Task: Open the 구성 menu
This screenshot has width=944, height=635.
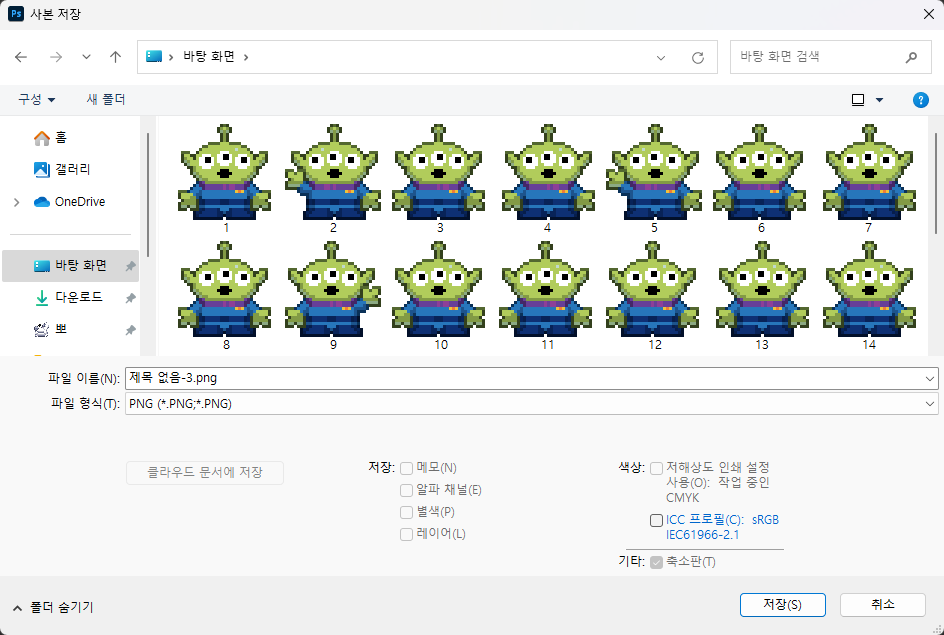Action: (37, 99)
